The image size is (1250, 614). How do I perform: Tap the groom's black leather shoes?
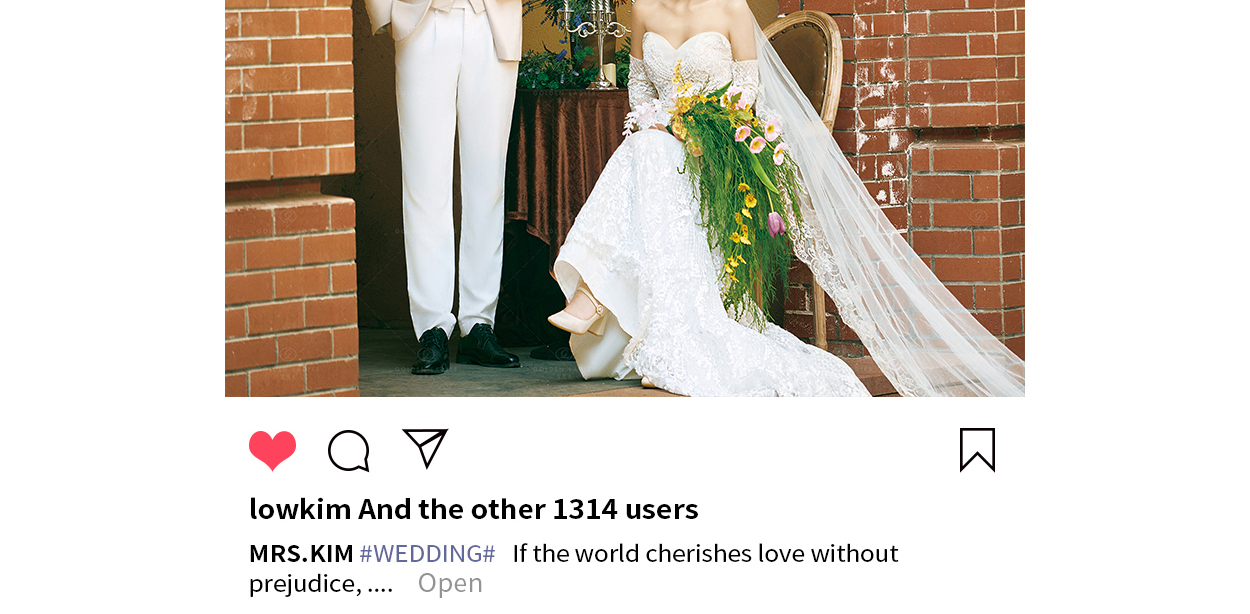point(465,347)
